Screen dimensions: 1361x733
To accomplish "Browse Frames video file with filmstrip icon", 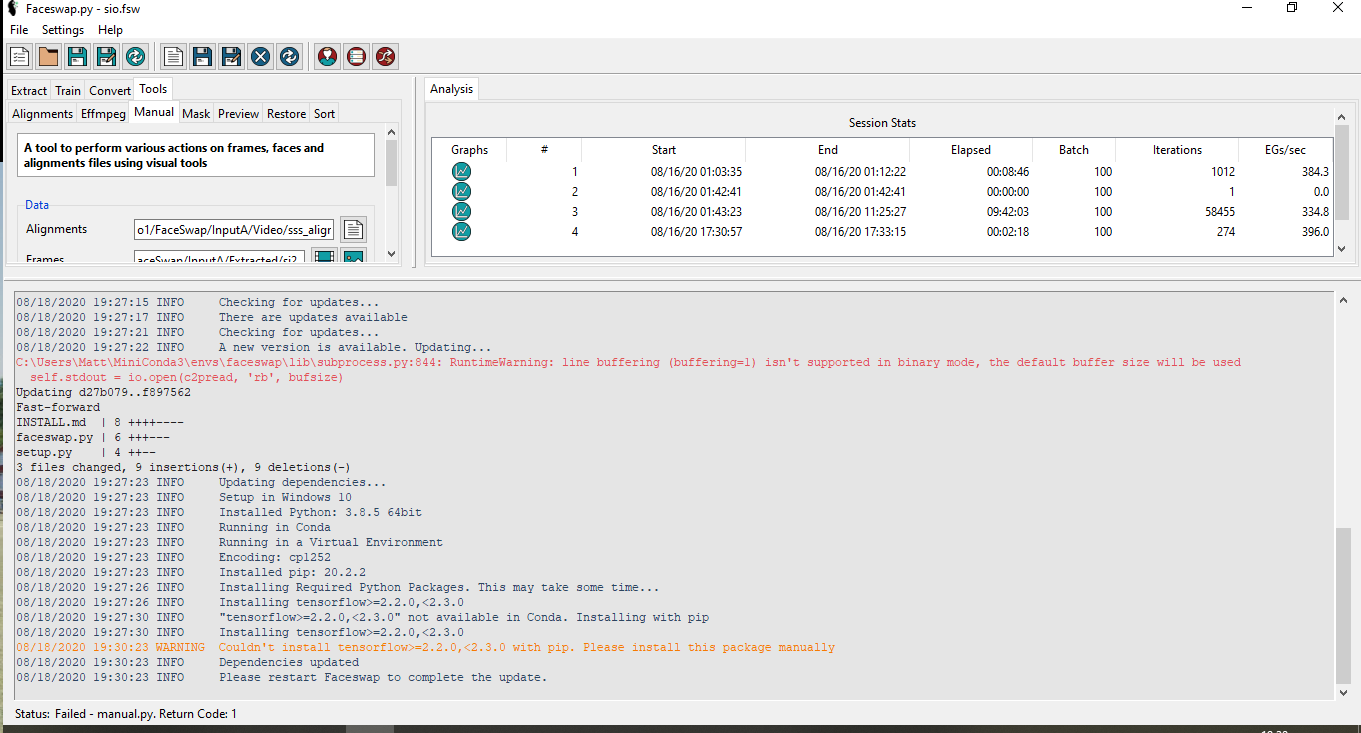I will point(324,257).
